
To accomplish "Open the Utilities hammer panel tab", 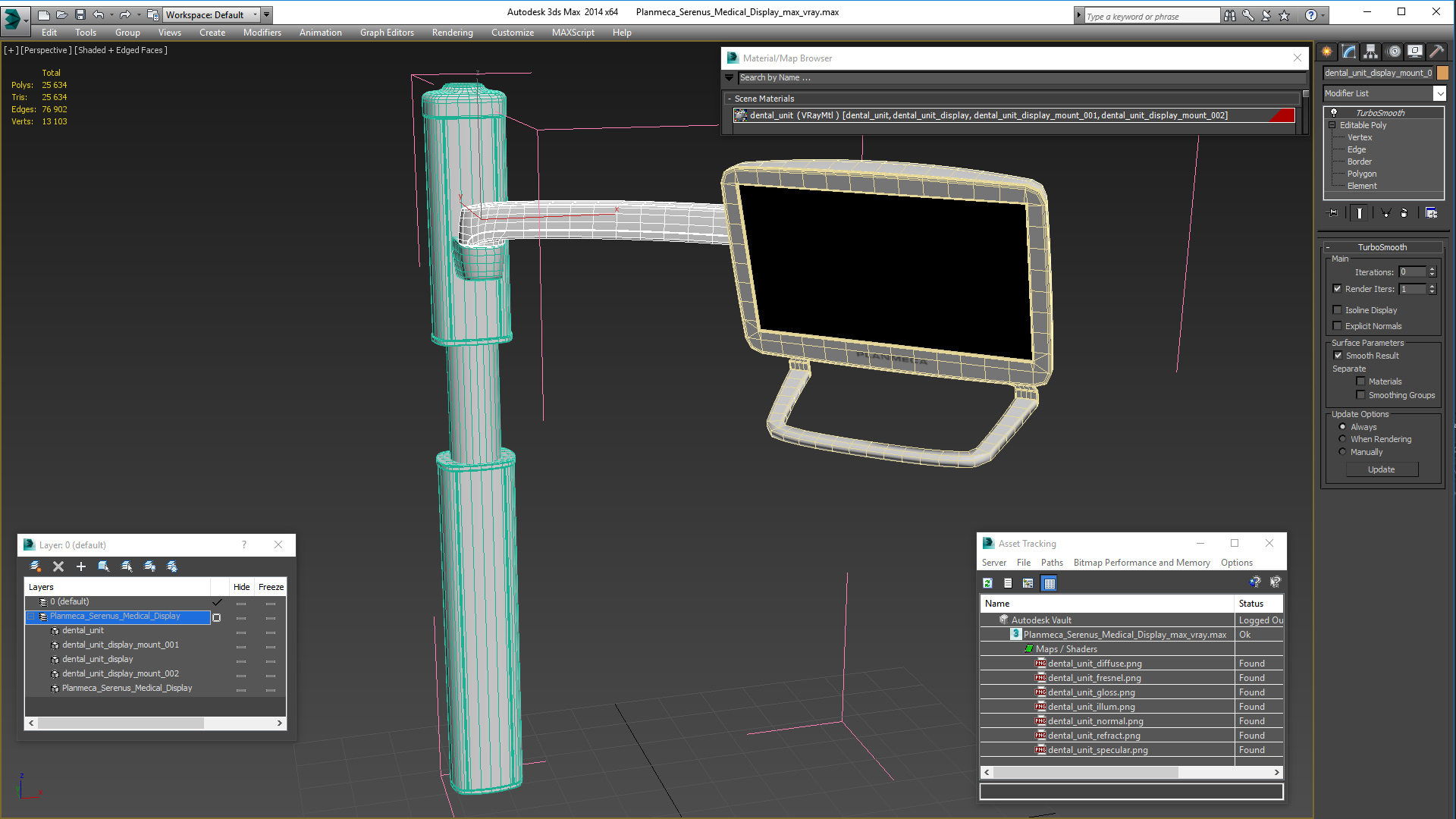I will [x=1436, y=52].
